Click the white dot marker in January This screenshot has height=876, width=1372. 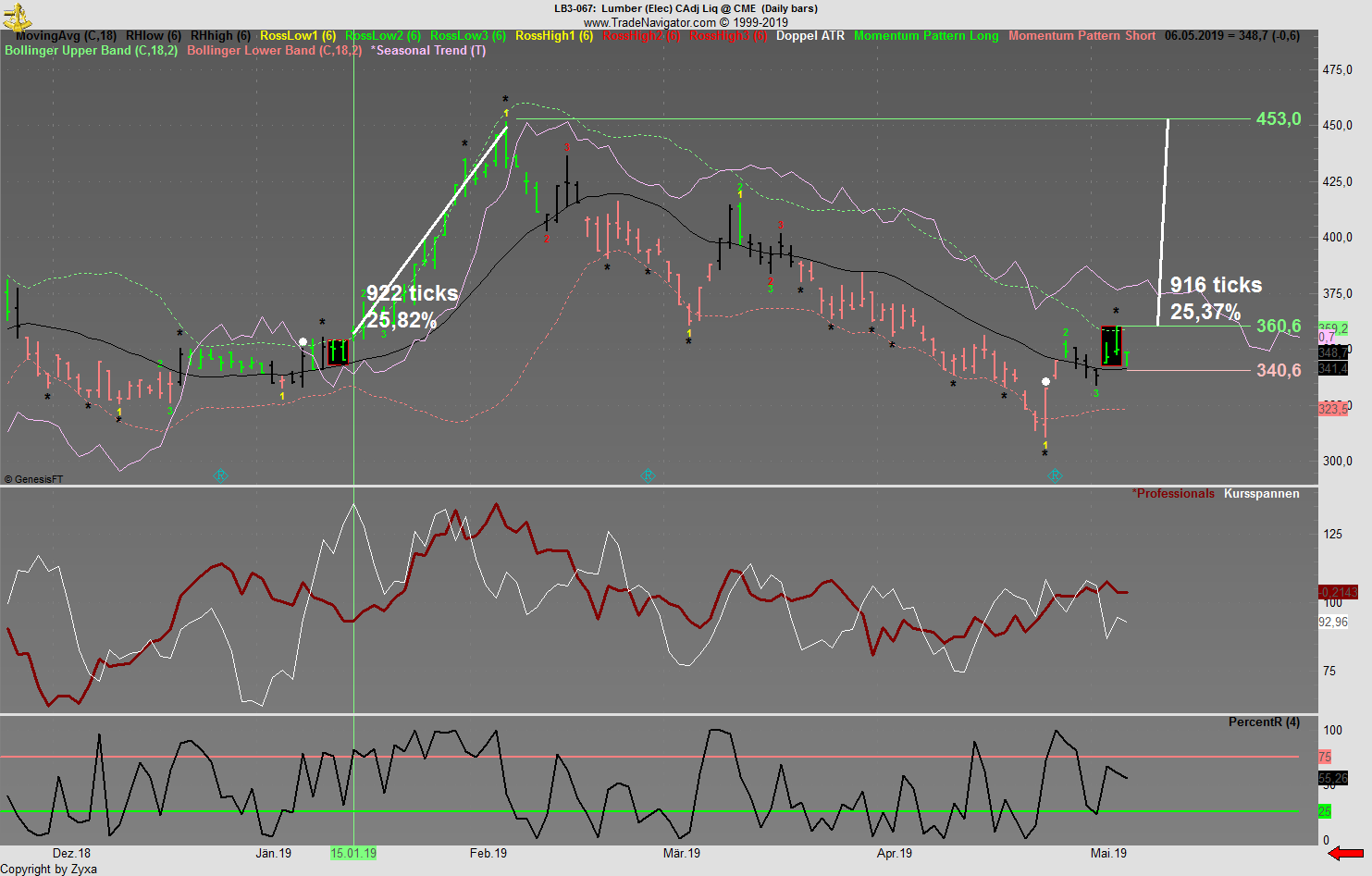(303, 342)
